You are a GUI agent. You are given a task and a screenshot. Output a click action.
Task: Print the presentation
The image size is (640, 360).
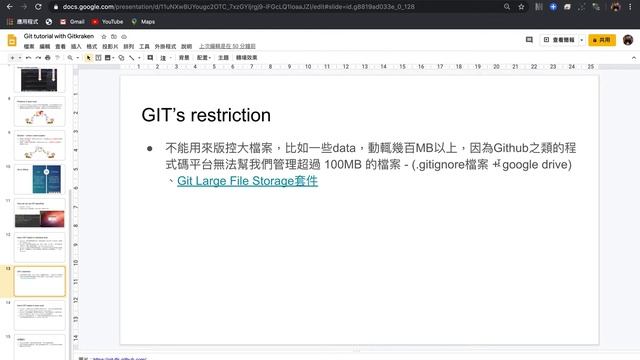[48, 58]
